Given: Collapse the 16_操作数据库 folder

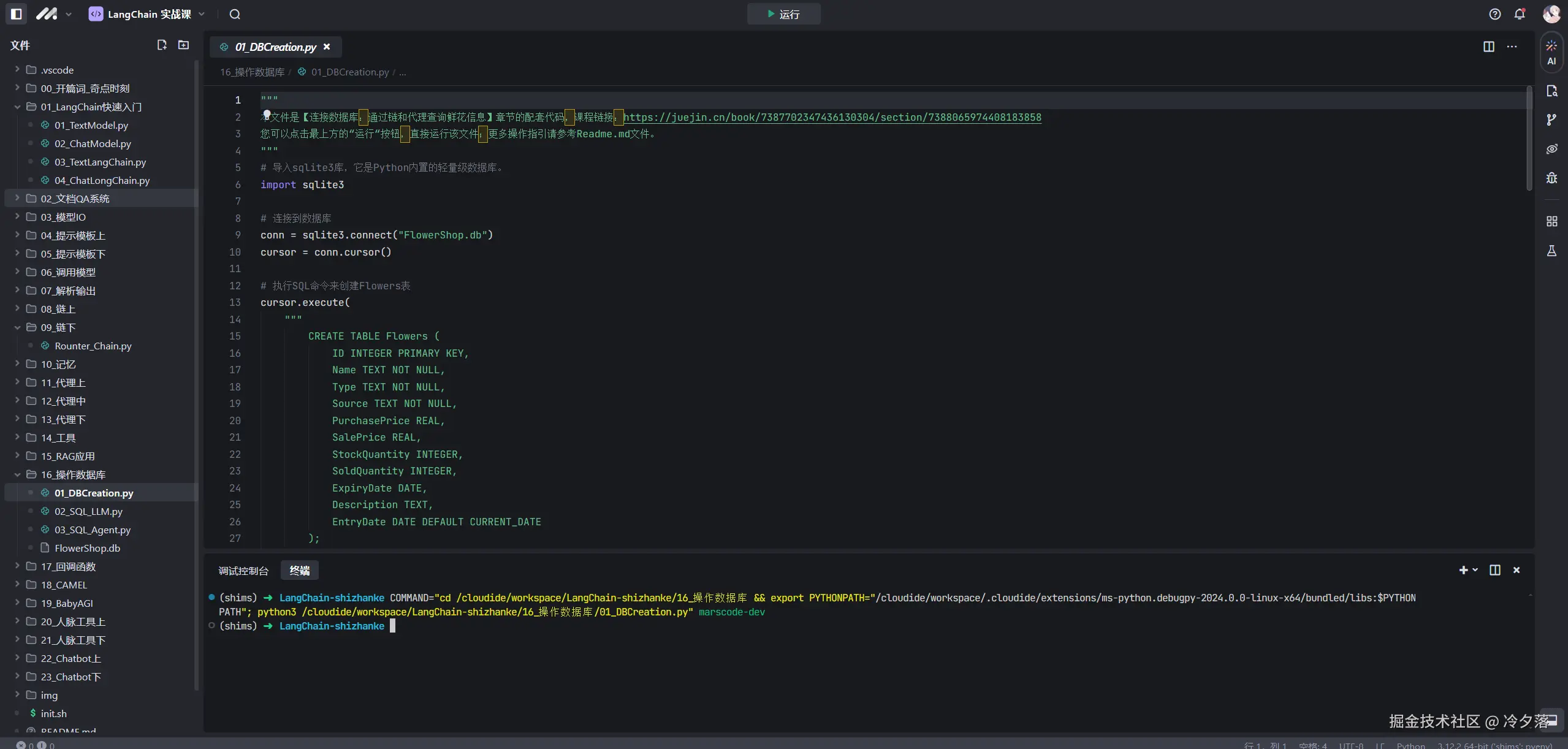Looking at the screenshot, I should point(72,474).
